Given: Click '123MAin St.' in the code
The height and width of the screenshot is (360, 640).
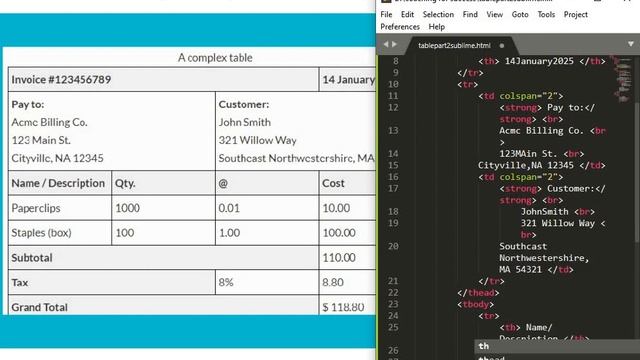Looking at the screenshot, I should pos(528,154).
